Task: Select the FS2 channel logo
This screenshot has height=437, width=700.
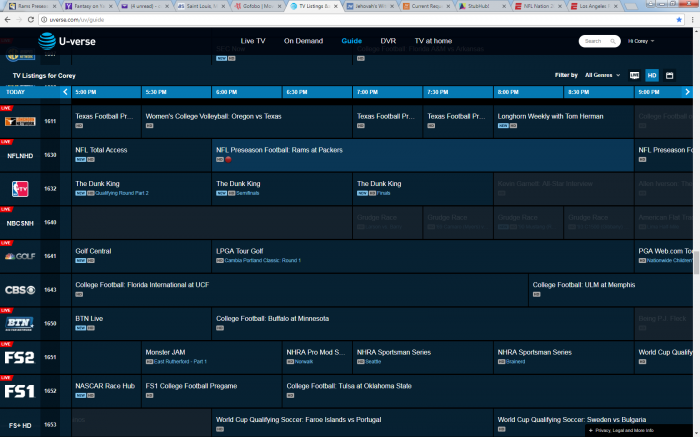Action: coord(20,358)
